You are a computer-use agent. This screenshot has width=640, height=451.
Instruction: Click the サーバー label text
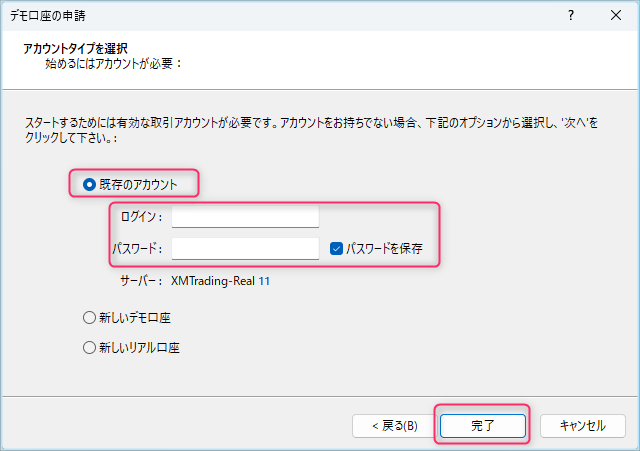(x=141, y=281)
